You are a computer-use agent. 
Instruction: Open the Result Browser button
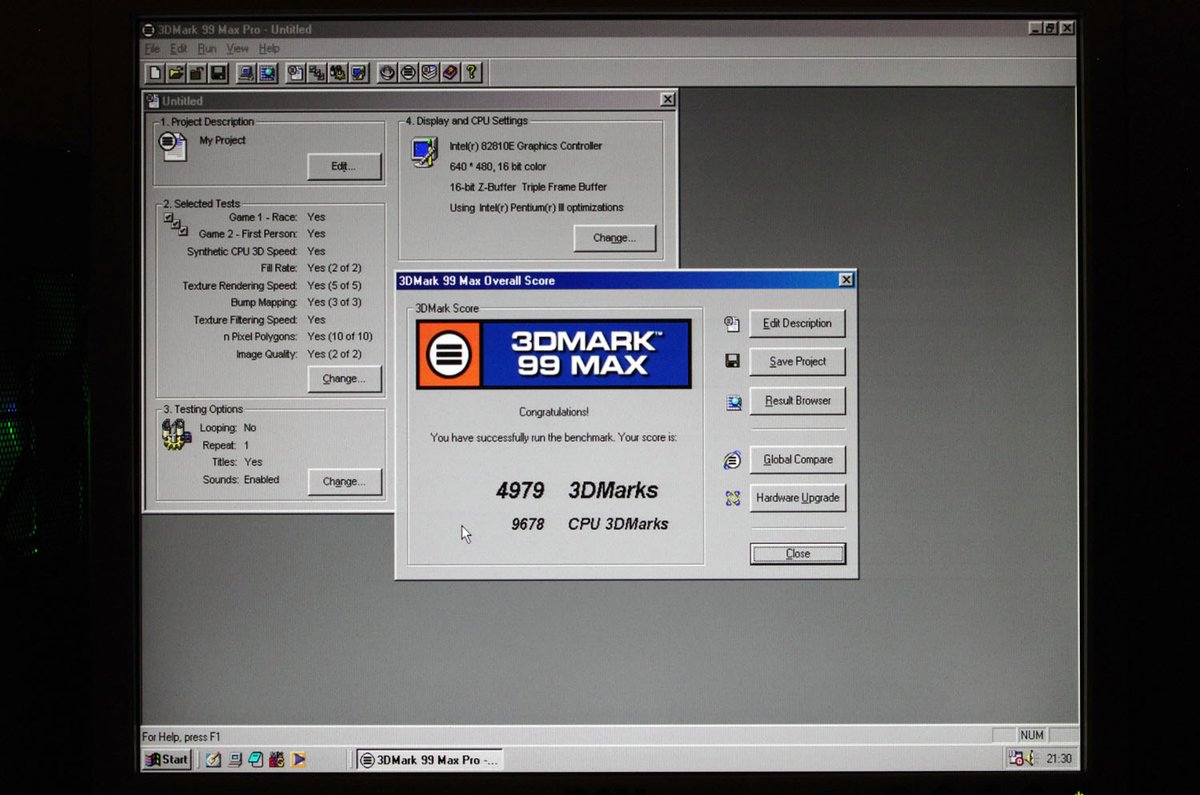coord(797,400)
